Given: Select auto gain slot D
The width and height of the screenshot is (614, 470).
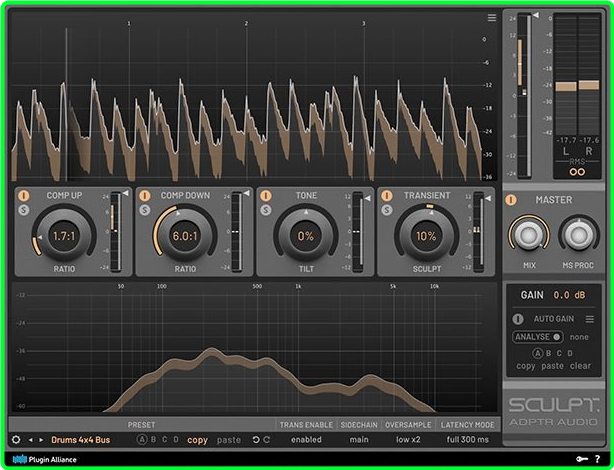Looking at the screenshot, I should (x=570, y=353).
